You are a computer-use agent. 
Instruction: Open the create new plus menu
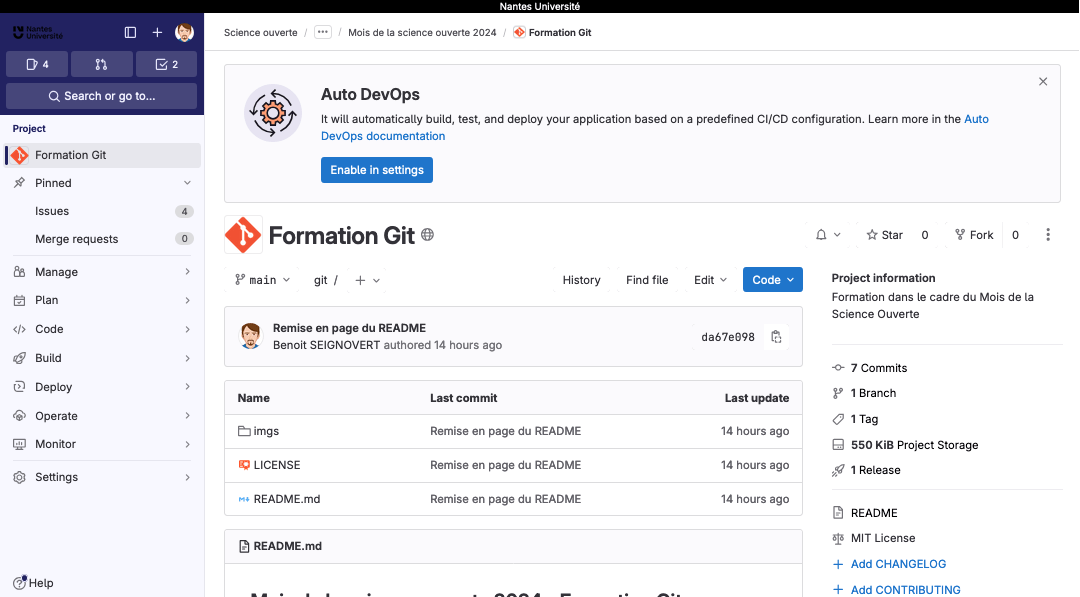pyautogui.click(x=157, y=32)
